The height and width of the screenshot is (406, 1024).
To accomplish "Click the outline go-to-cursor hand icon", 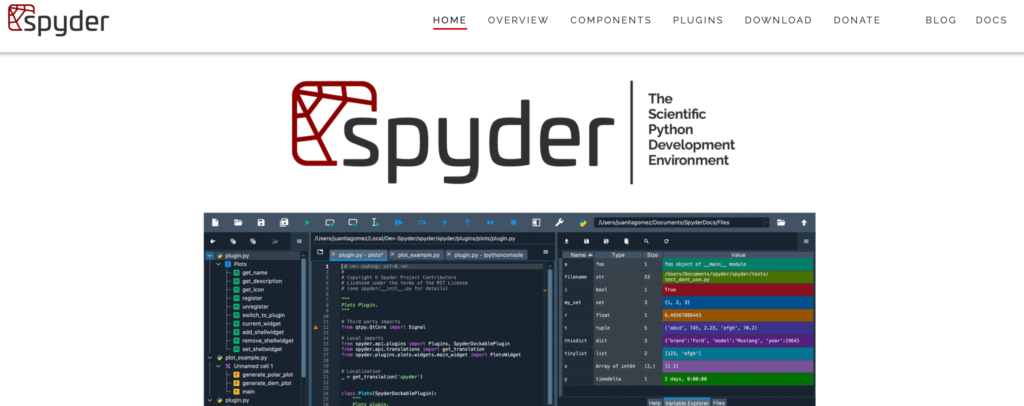I will (x=213, y=241).
